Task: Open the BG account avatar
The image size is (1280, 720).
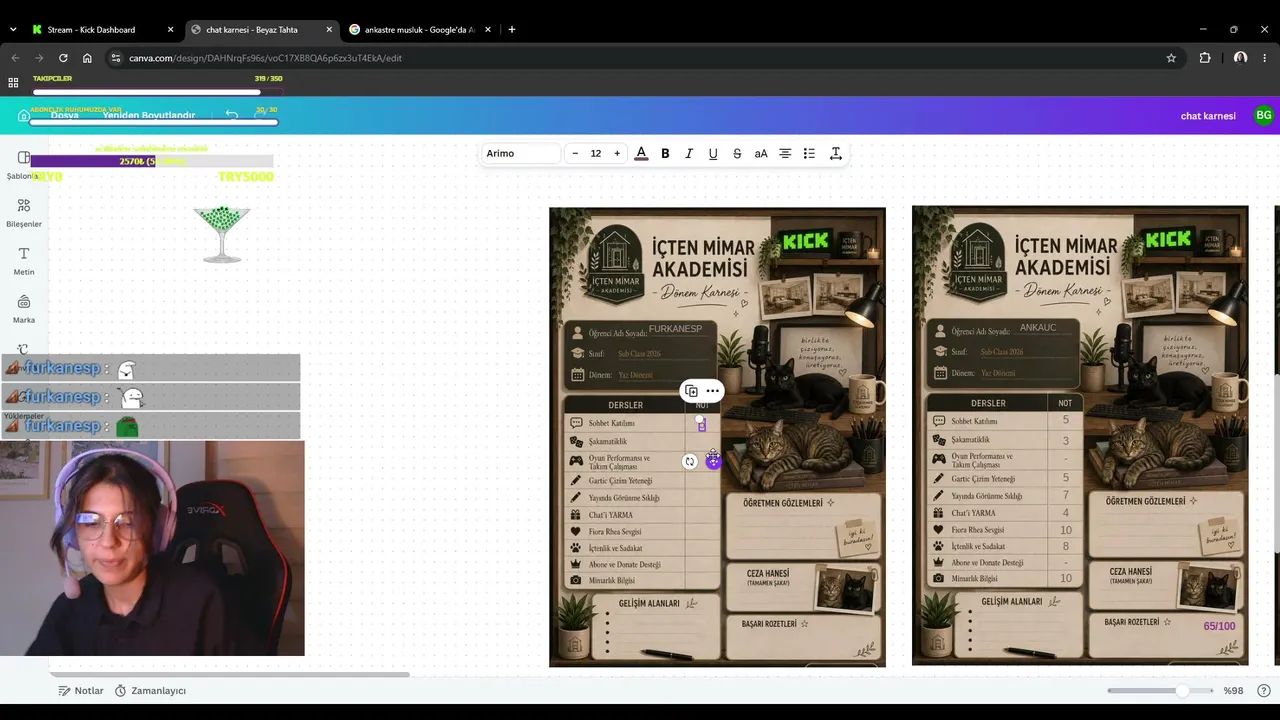Action: tap(1264, 115)
